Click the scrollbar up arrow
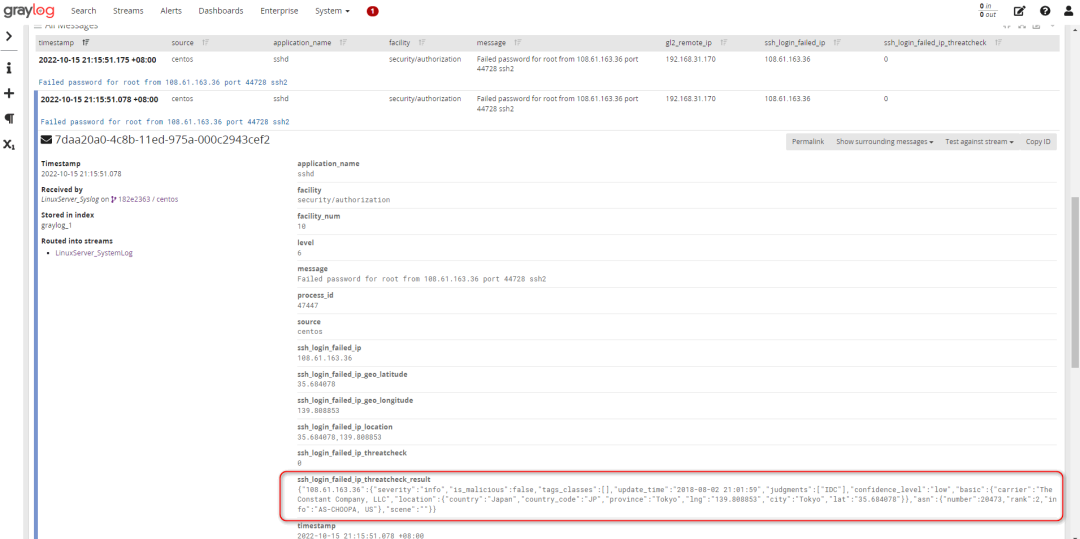 pos(1074,29)
